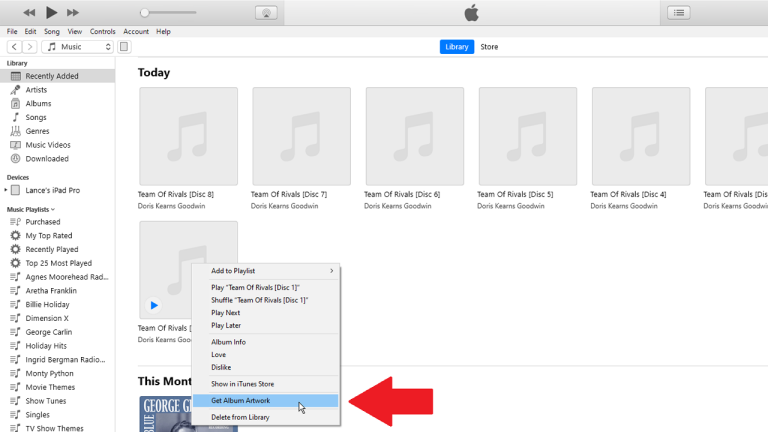Open the Edit menu
768x432 pixels.
[30, 31]
